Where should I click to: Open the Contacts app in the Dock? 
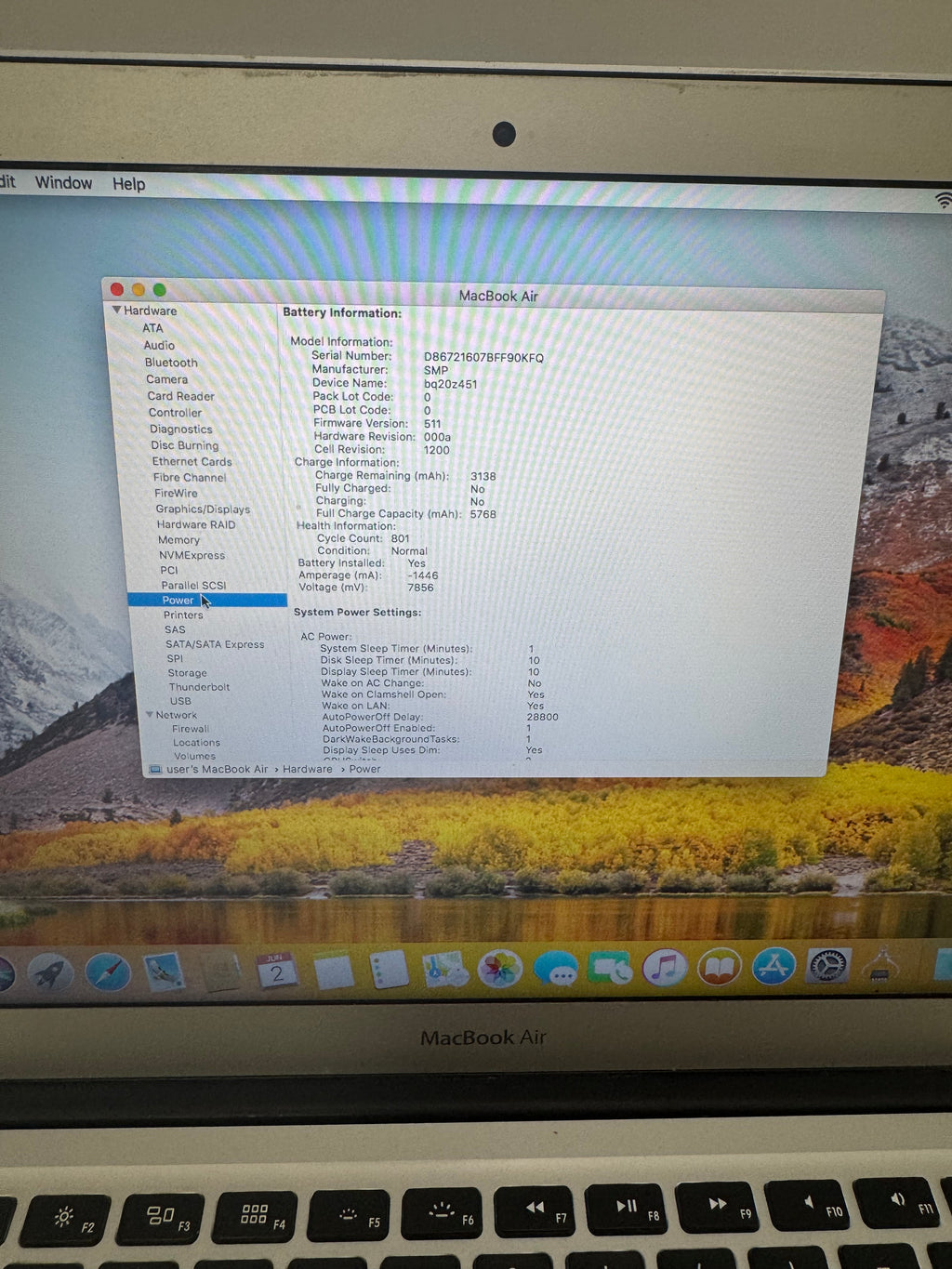(x=221, y=972)
